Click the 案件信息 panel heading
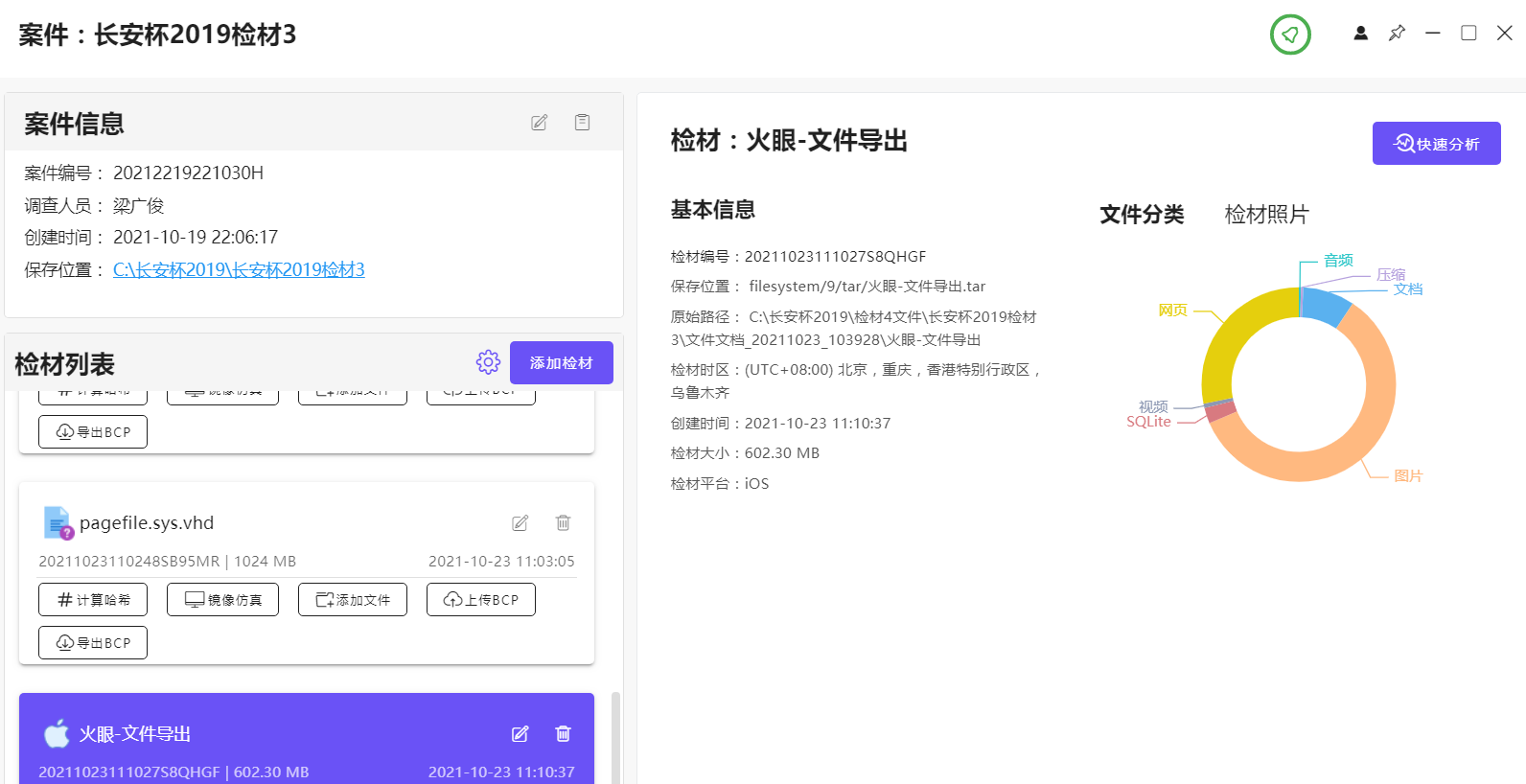The height and width of the screenshot is (784, 1526). [74, 124]
